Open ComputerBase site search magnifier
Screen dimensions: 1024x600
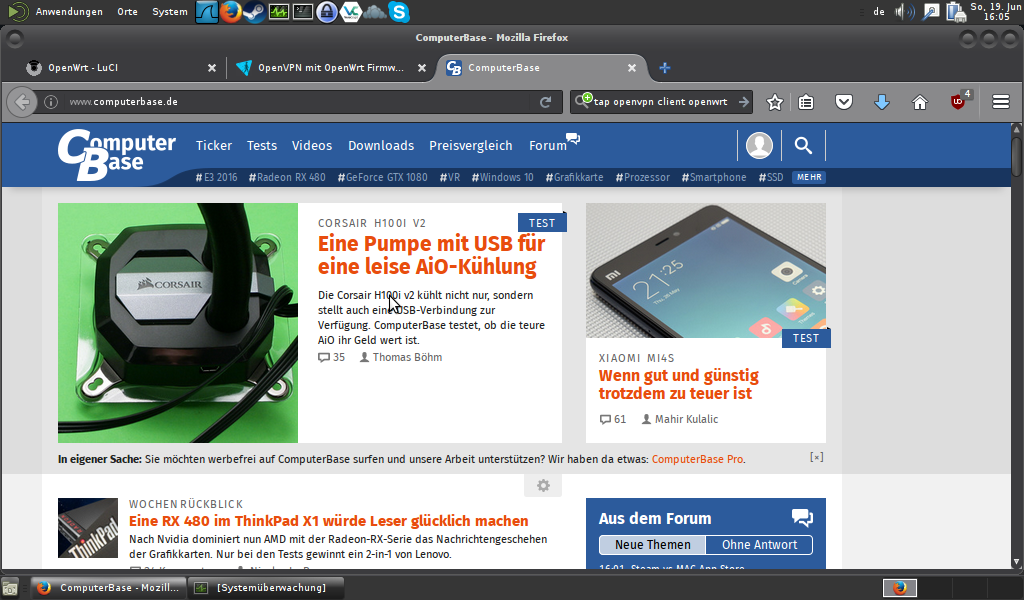click(x=803, y=146)
